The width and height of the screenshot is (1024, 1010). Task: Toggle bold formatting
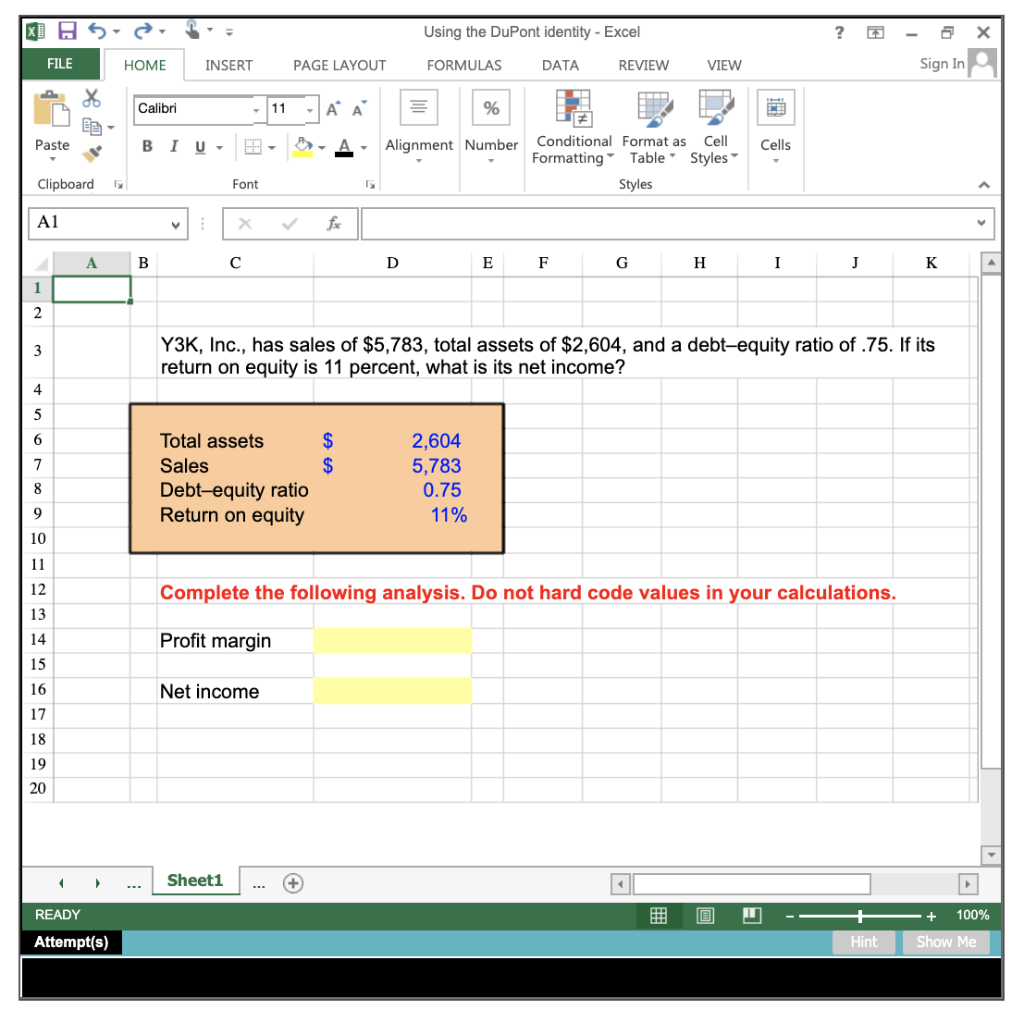(x=146, y=145)
